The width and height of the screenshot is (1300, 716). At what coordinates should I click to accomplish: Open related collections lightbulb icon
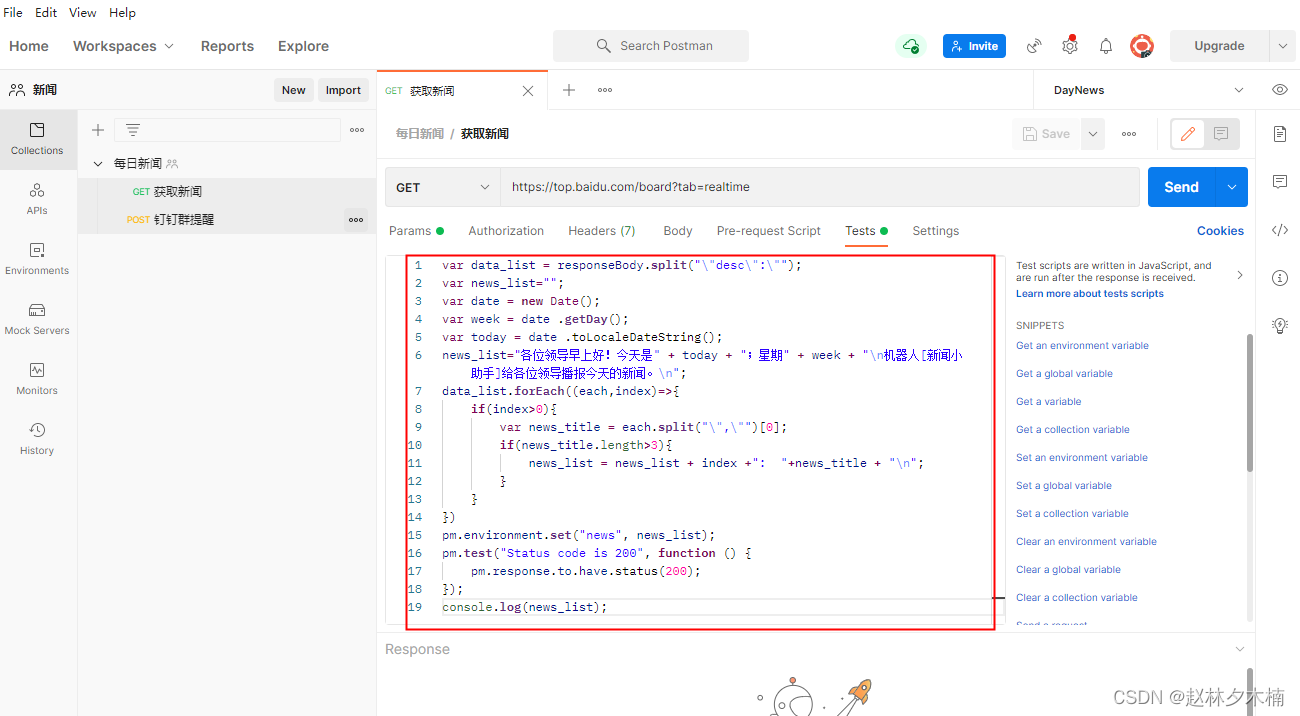click(x=1279, y=326)
